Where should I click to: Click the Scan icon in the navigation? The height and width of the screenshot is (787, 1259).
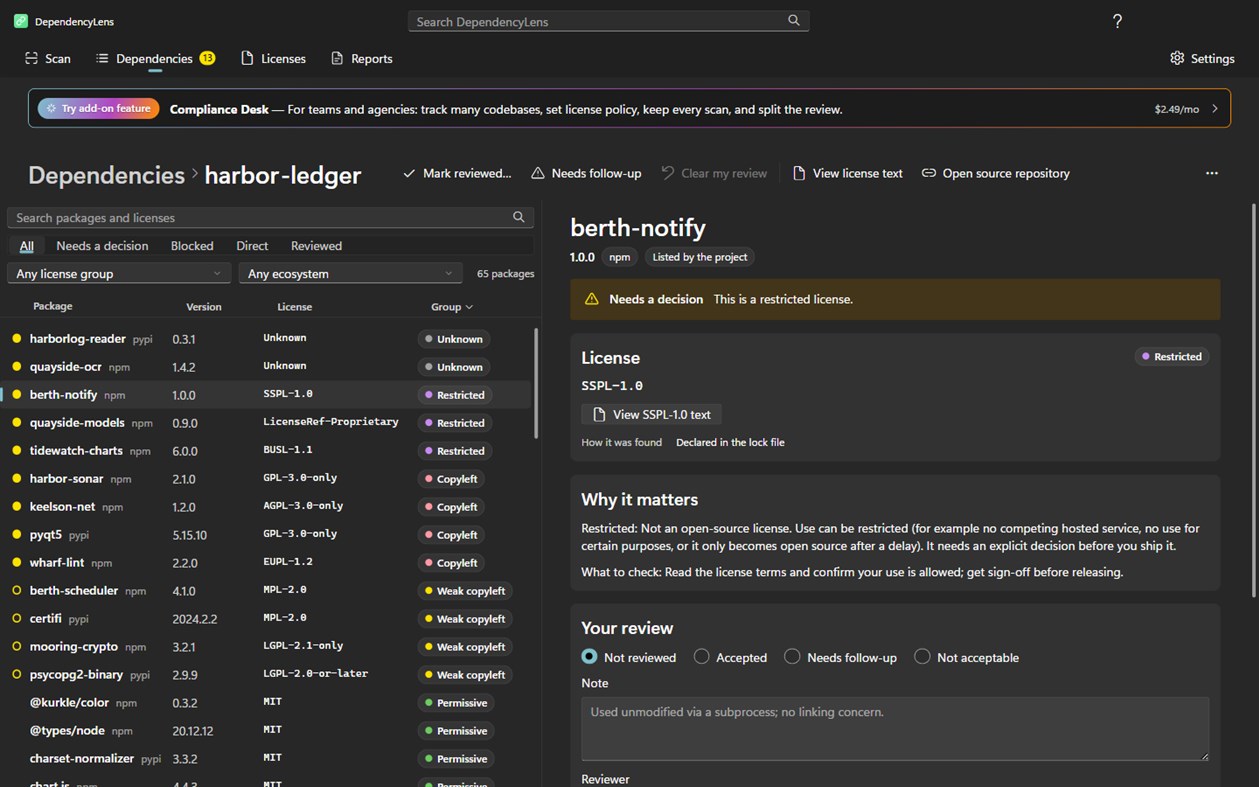tap(32, 58)
